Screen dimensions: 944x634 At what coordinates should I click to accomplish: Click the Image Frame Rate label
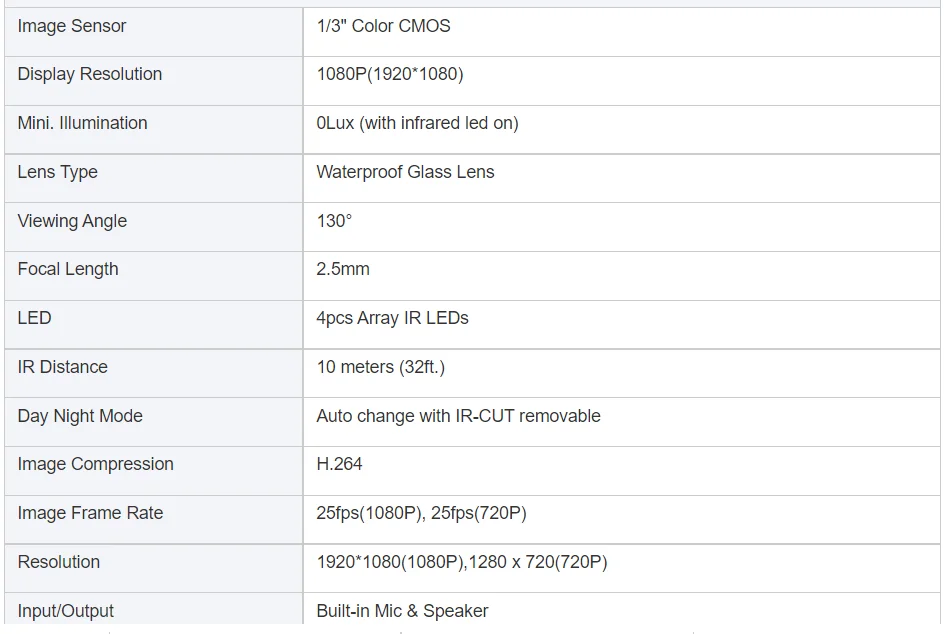click(90, 513)
